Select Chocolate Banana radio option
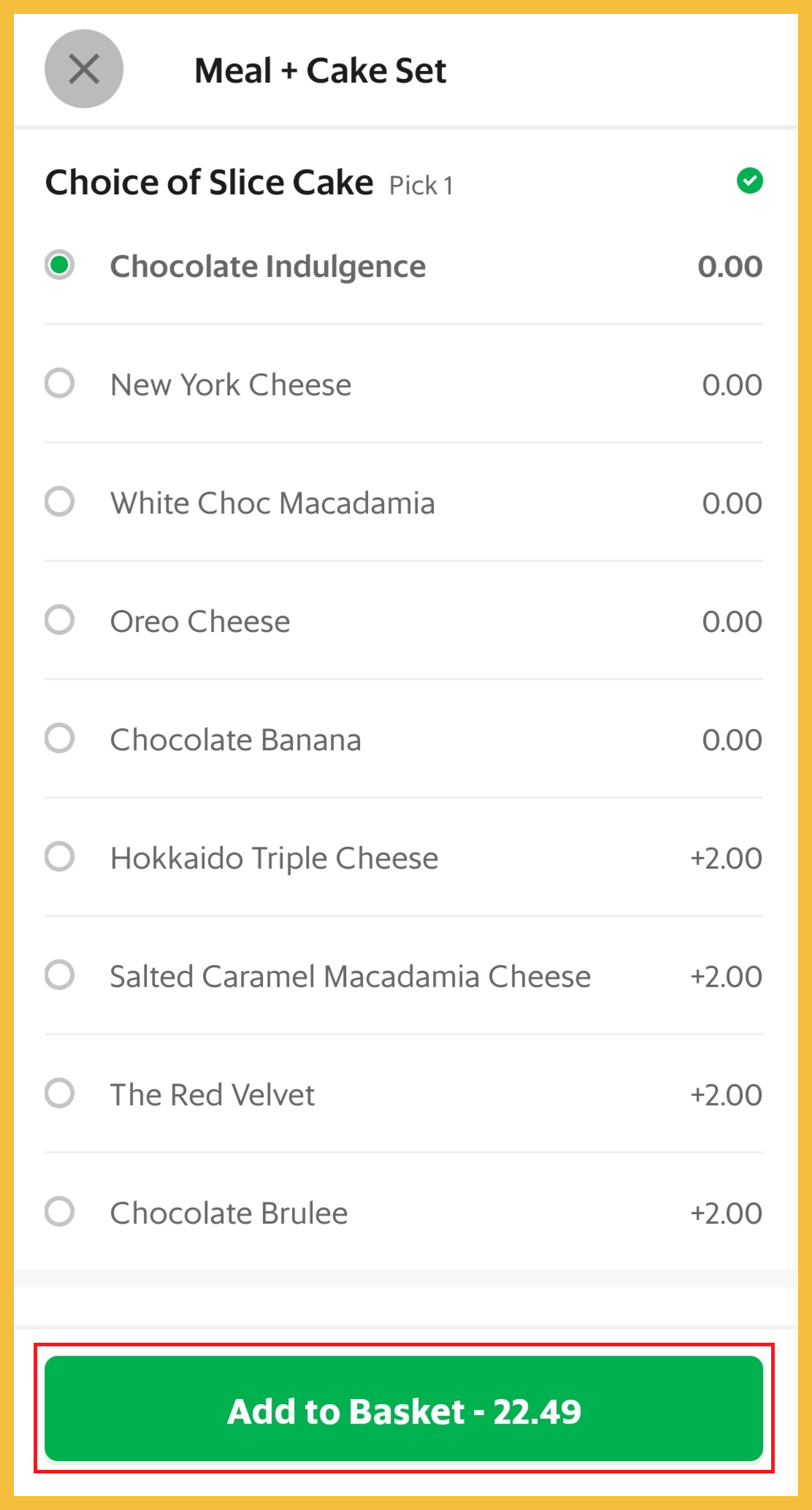The height and width of the screenshot is (1510, 812). pyautogui.click(x=60, y=739)
